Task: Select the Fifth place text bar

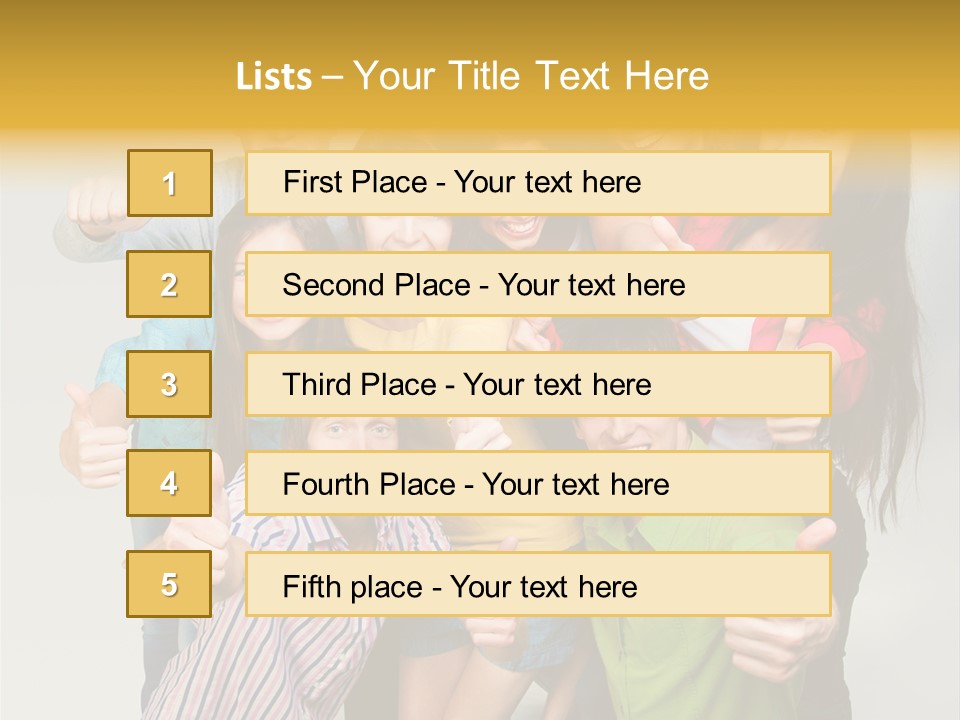Action: [538, 584]
